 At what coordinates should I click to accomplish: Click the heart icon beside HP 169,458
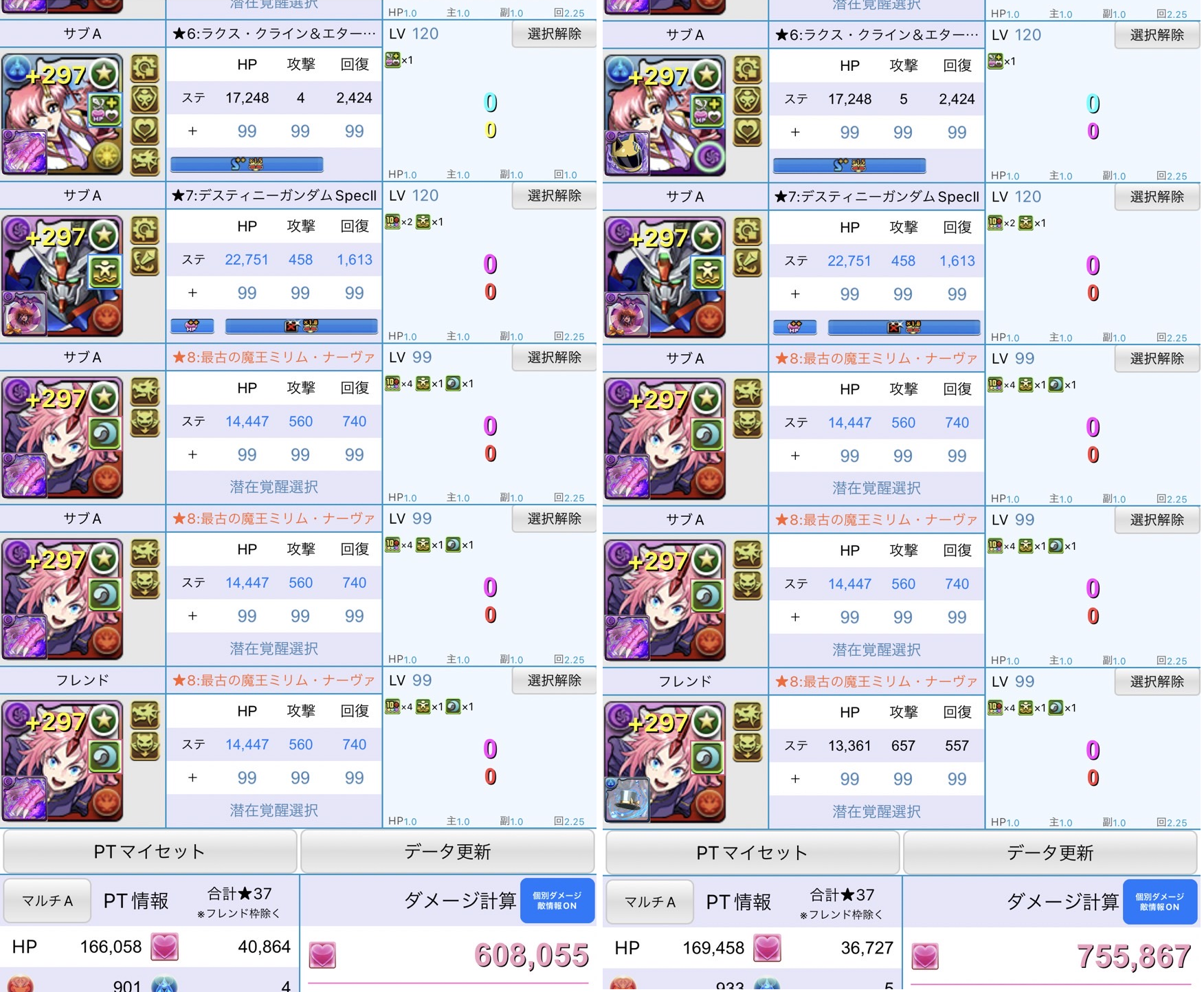[x=768, y=948]
